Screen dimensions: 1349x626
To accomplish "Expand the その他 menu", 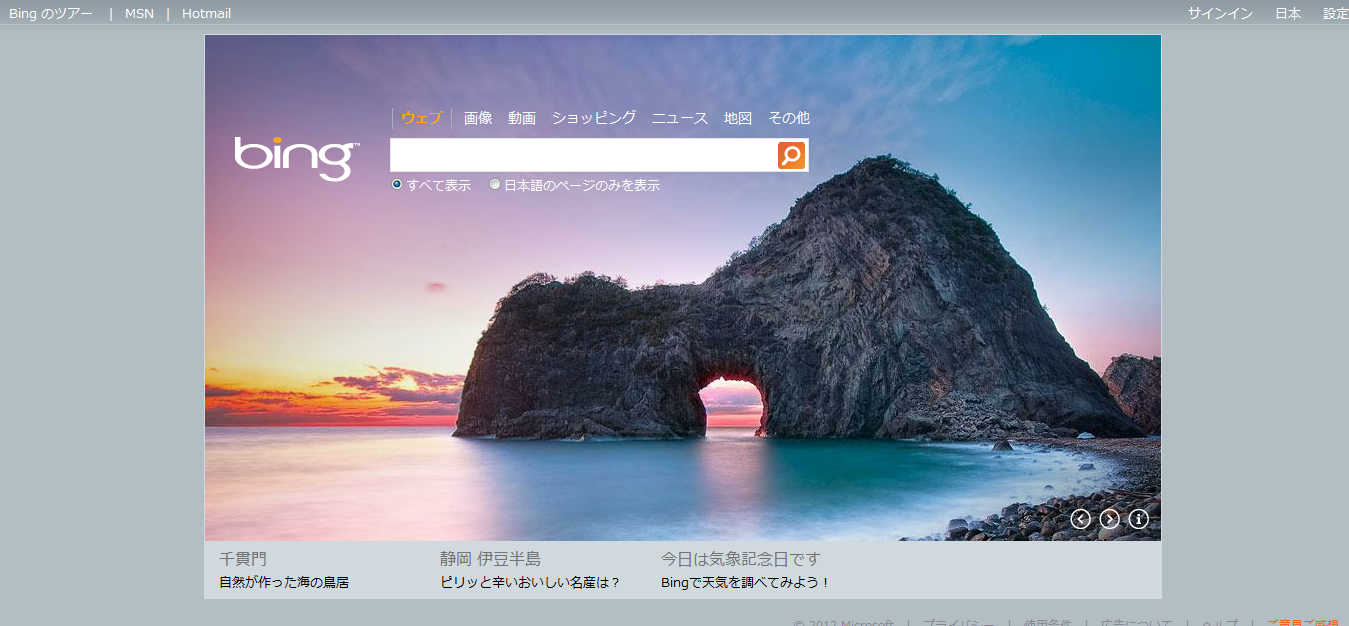I will [788, 118].
